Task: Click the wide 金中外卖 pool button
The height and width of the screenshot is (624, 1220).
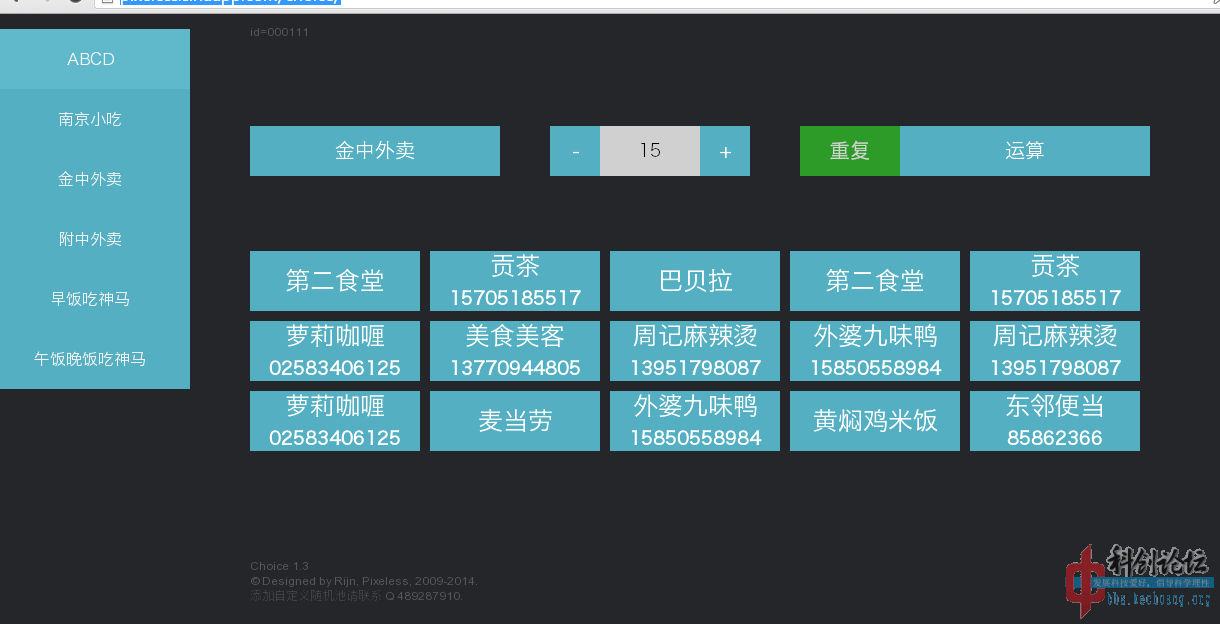Action: coord(375,151)
